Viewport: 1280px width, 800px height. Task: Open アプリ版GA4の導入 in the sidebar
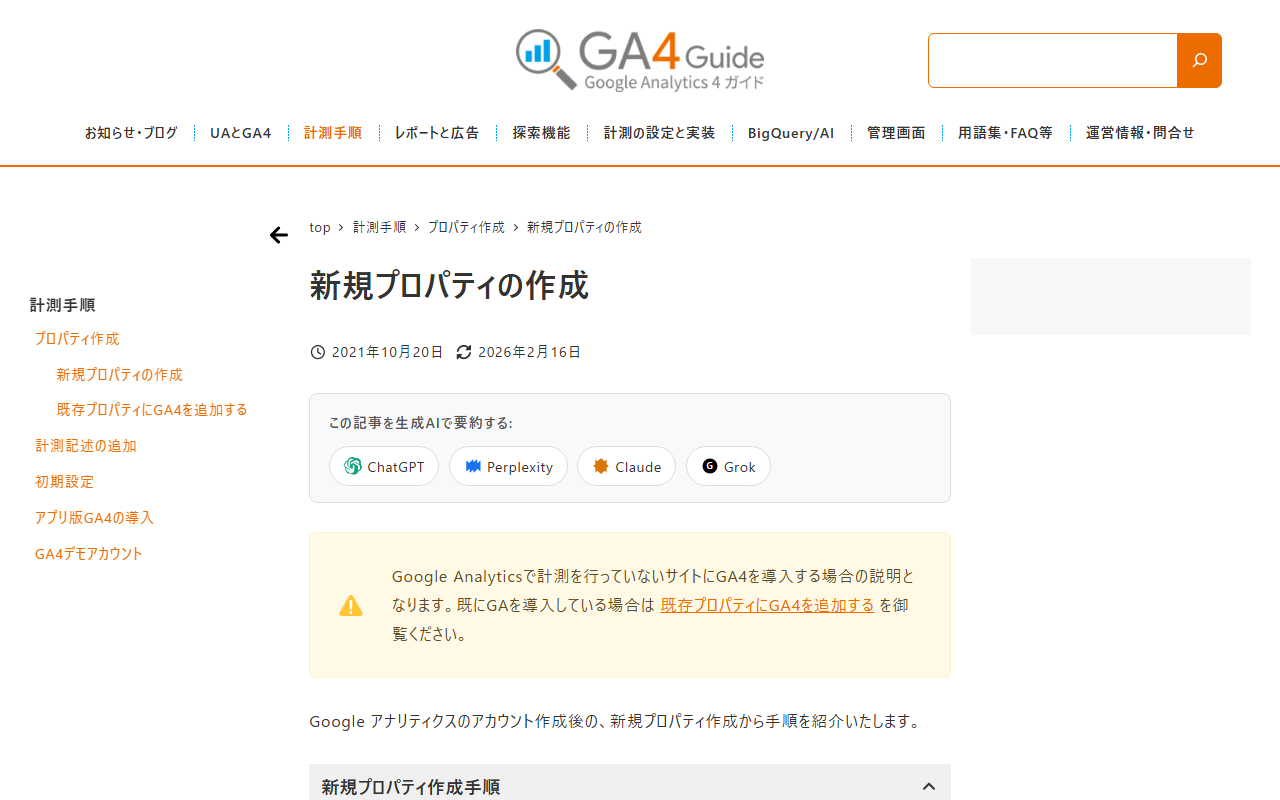point(94,518)
